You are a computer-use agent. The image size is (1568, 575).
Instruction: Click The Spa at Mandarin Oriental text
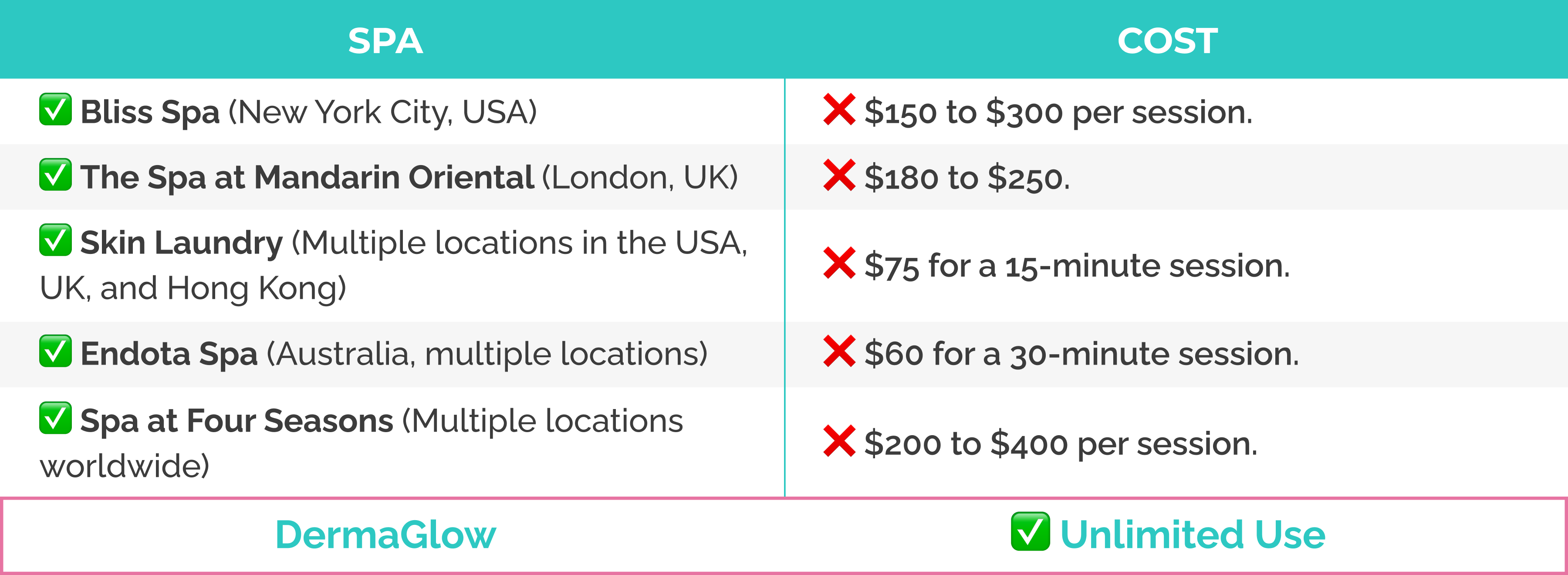coord(308,178)
